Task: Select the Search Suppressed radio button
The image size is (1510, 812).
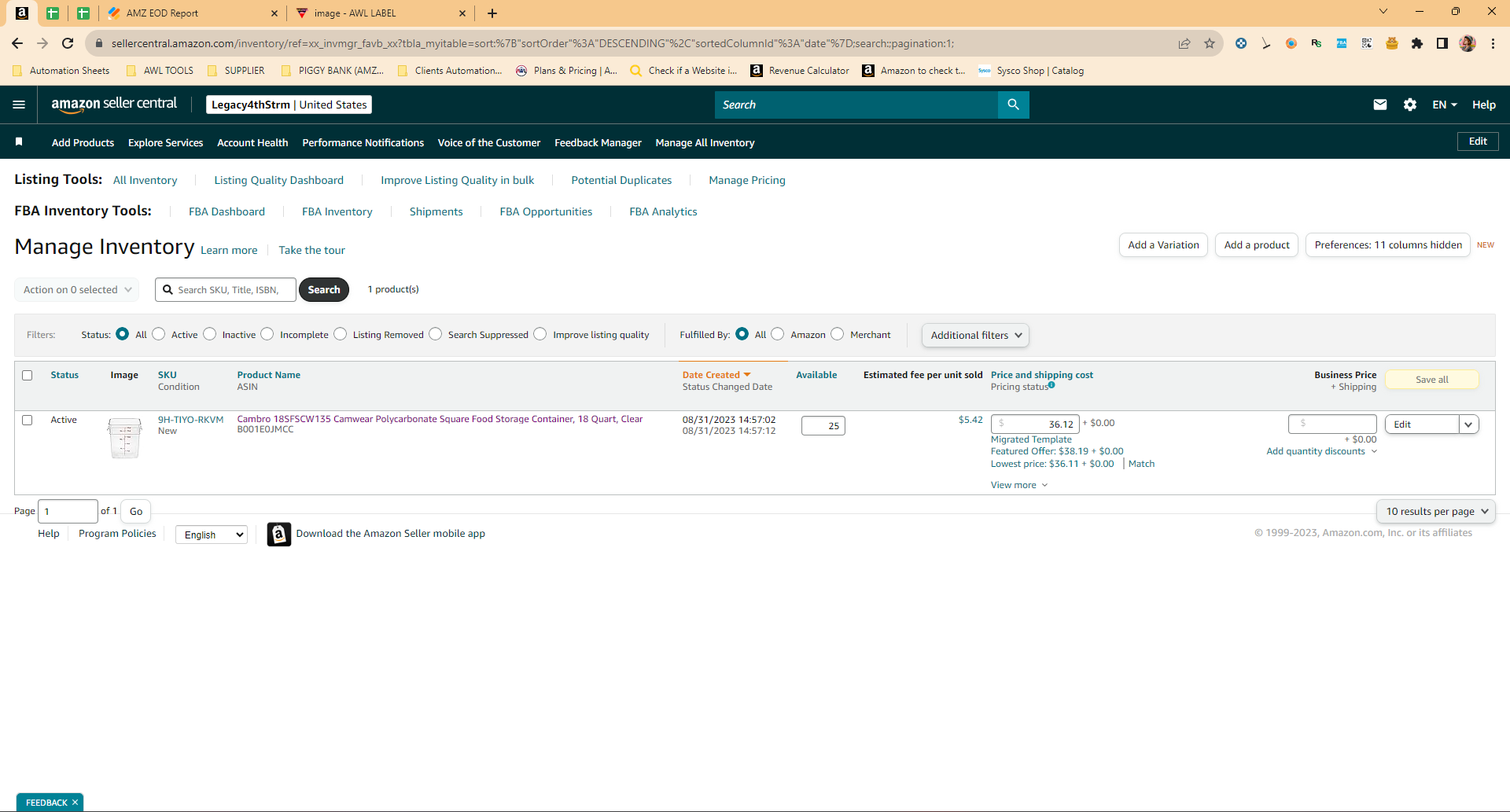Action: pyautogui.click(x=436, y=334)
